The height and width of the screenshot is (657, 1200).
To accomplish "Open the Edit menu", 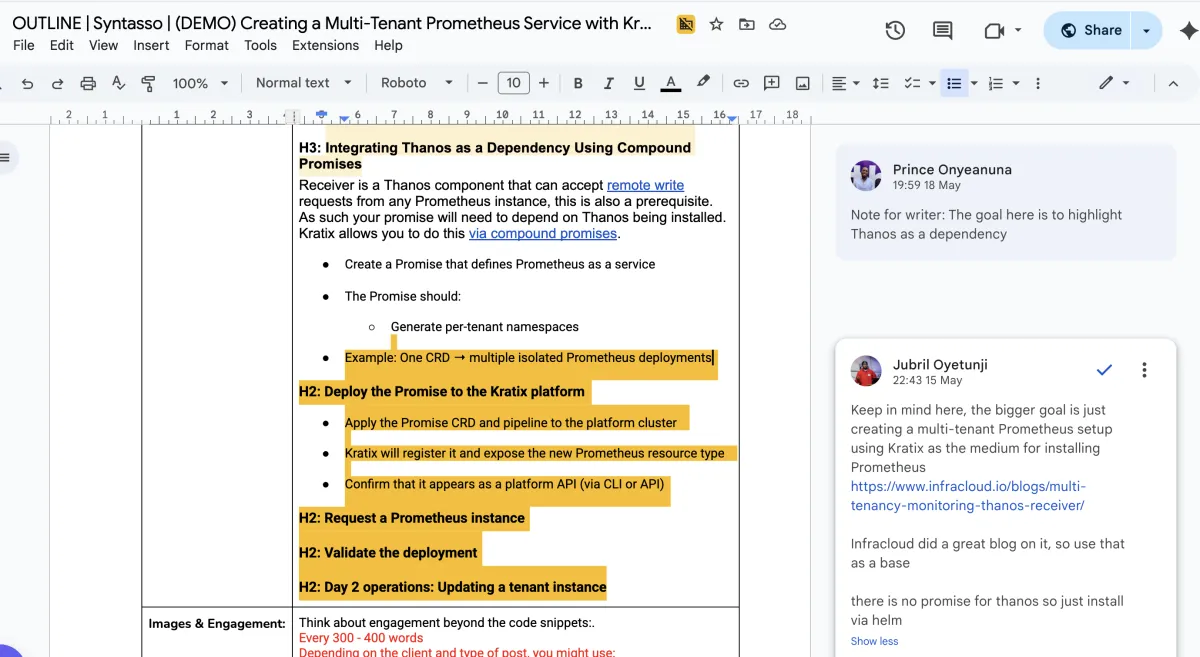I will (x=62, y=45).
